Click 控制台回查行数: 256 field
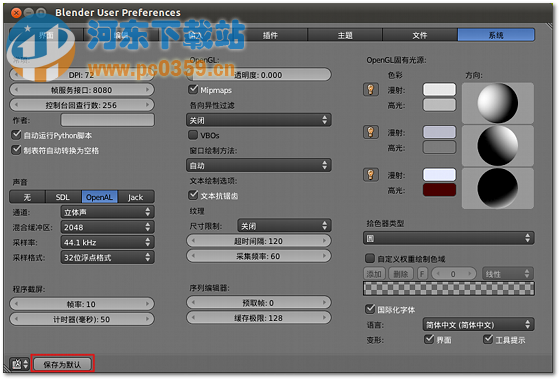The width and height of the screenshot is (560, 380). [82, 105]
